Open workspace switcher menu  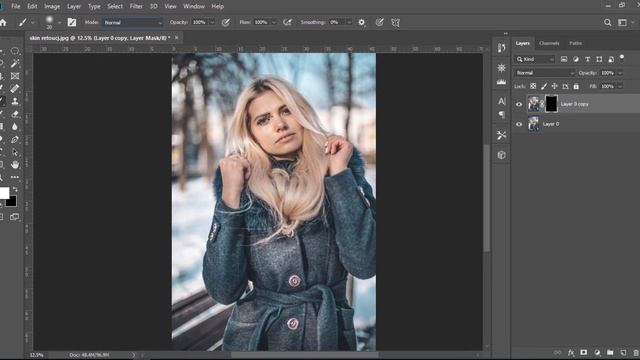point(622,22)
